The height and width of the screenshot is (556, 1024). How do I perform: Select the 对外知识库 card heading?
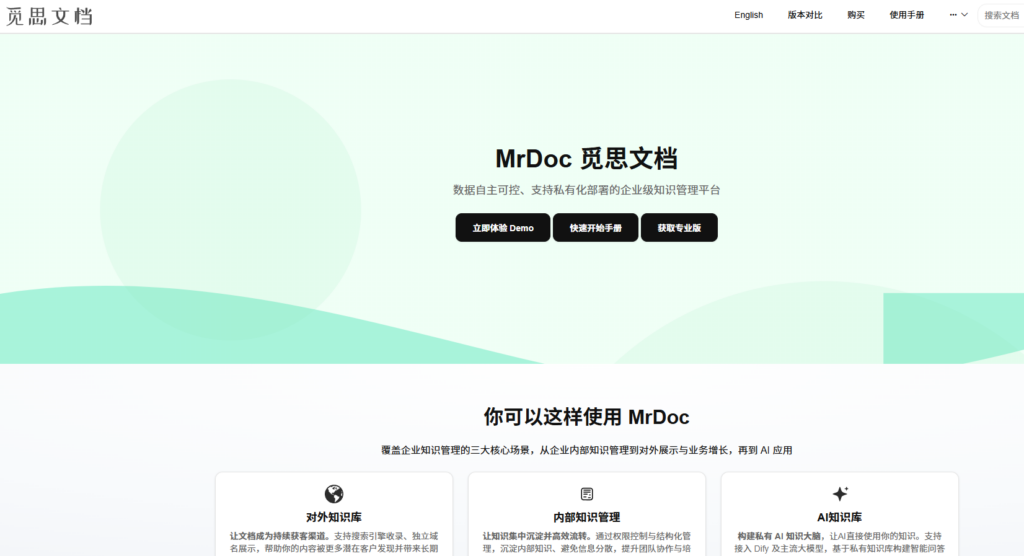coord(334,517)
